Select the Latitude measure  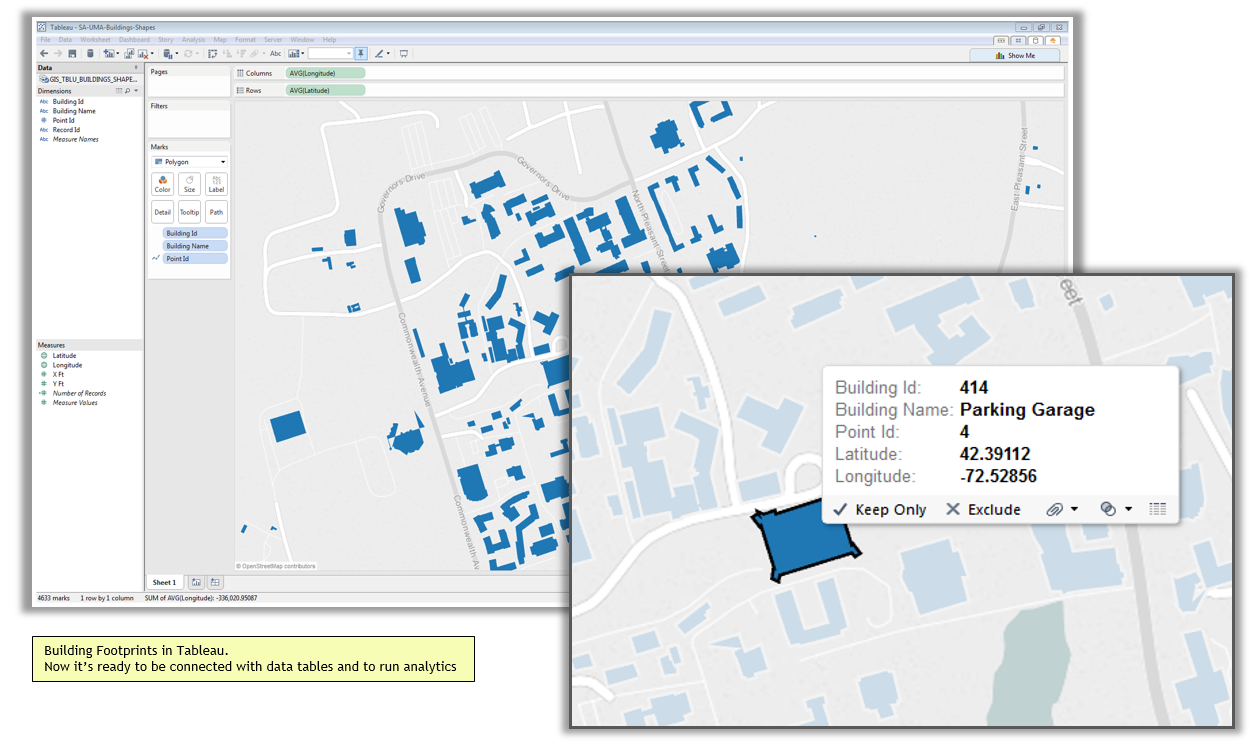[x=64, y=356]
